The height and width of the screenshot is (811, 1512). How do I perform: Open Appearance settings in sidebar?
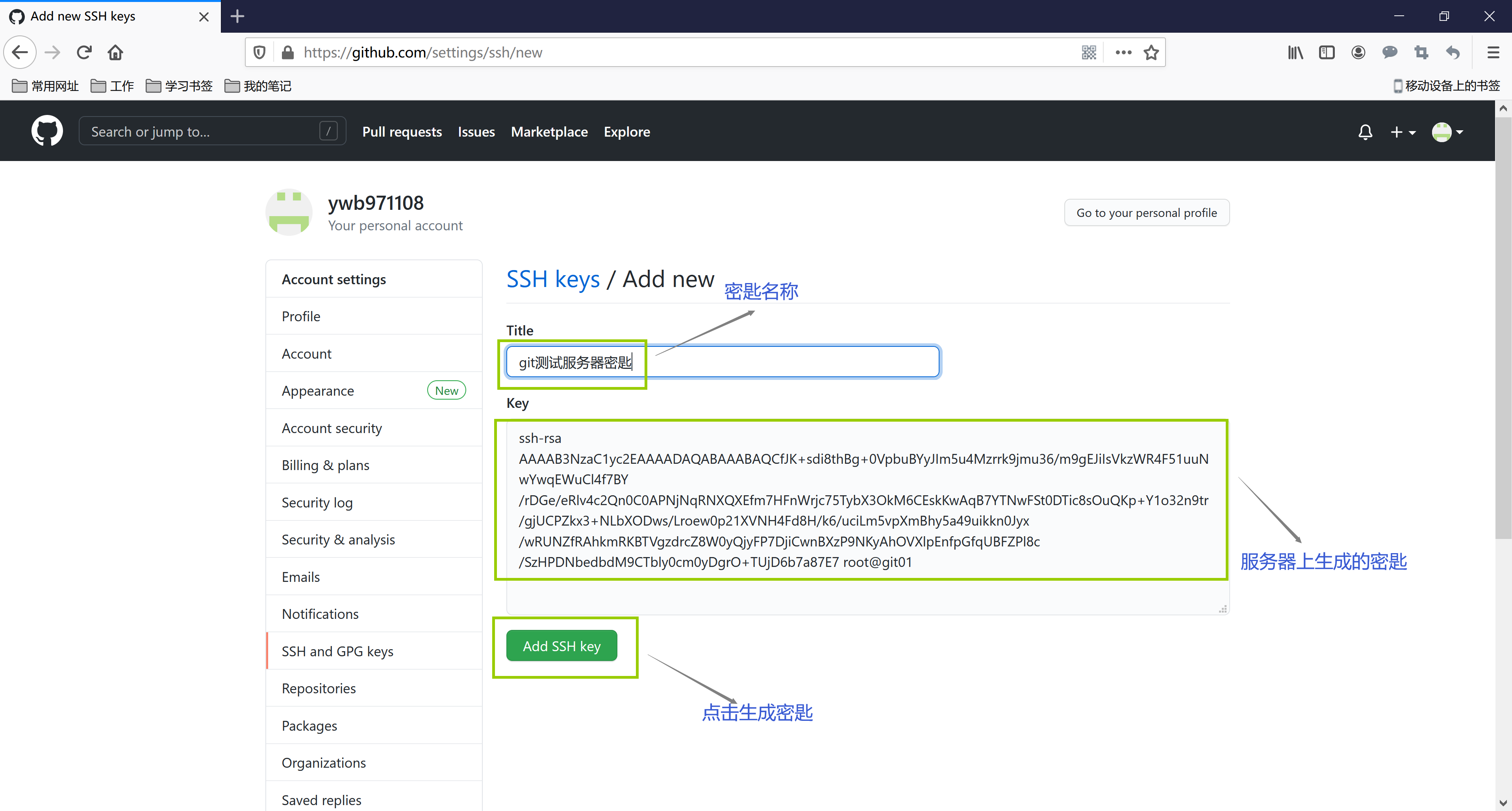[374, 390]
